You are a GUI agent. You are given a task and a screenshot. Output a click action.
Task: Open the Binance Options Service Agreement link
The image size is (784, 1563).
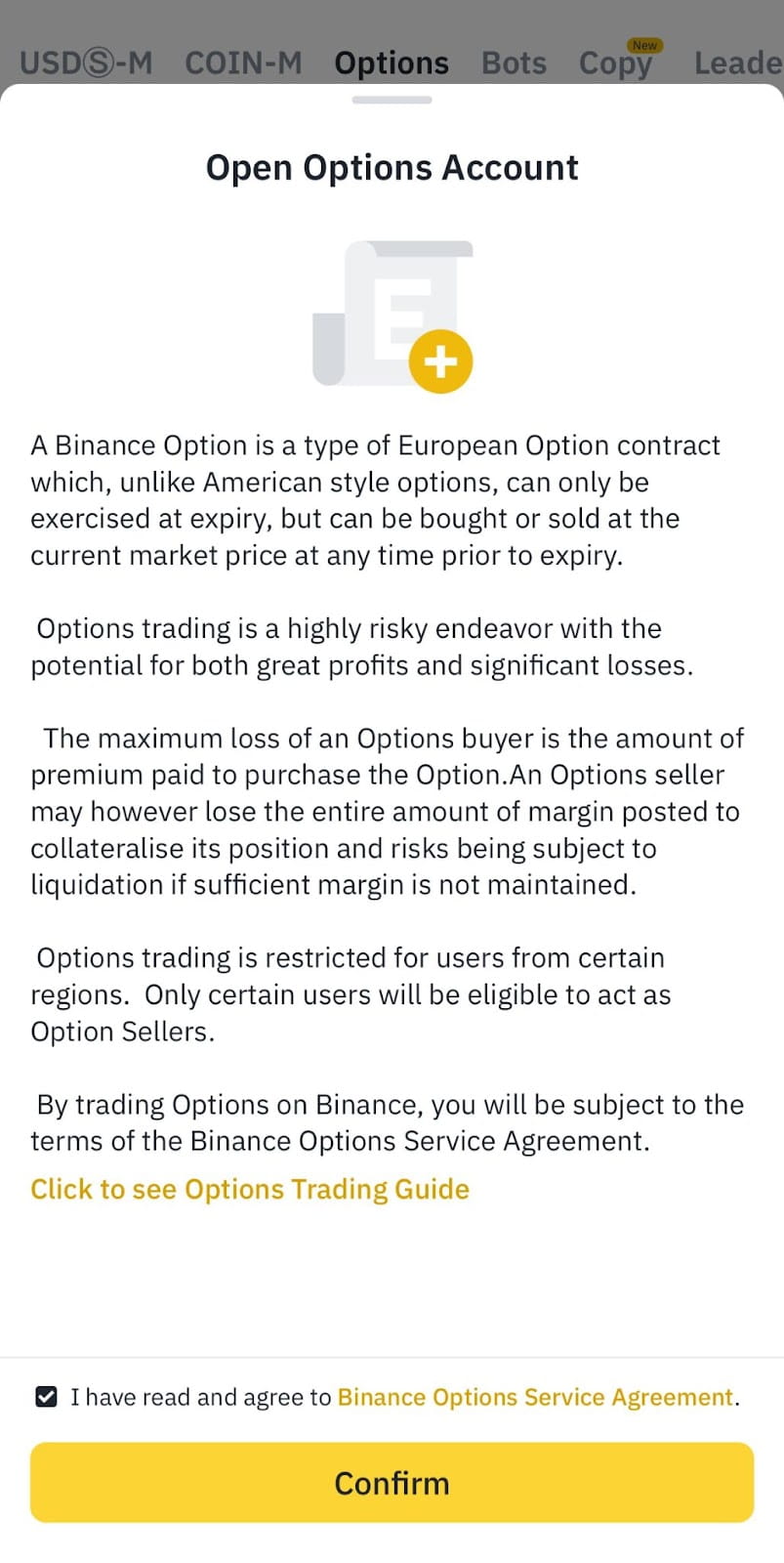point(535,1397)
